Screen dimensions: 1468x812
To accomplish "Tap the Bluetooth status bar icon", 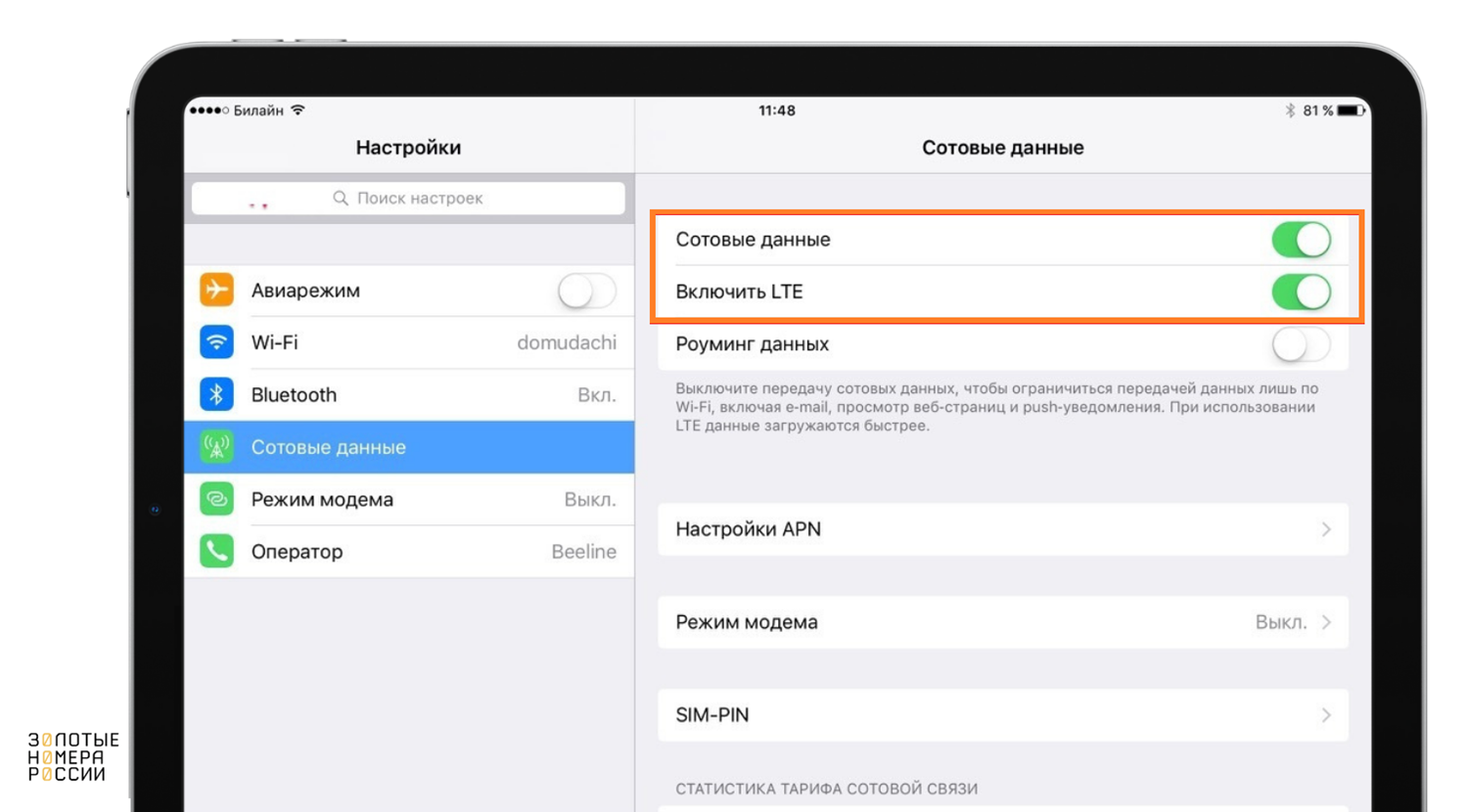I will pyautogui.click(x=1290, y=111).
